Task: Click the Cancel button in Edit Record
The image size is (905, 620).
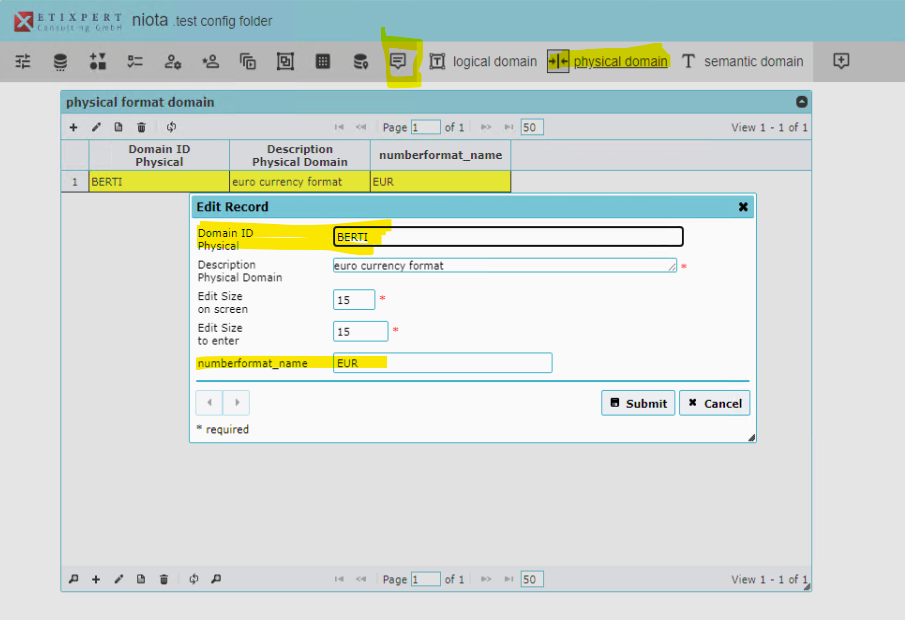Action: point(714,403)
